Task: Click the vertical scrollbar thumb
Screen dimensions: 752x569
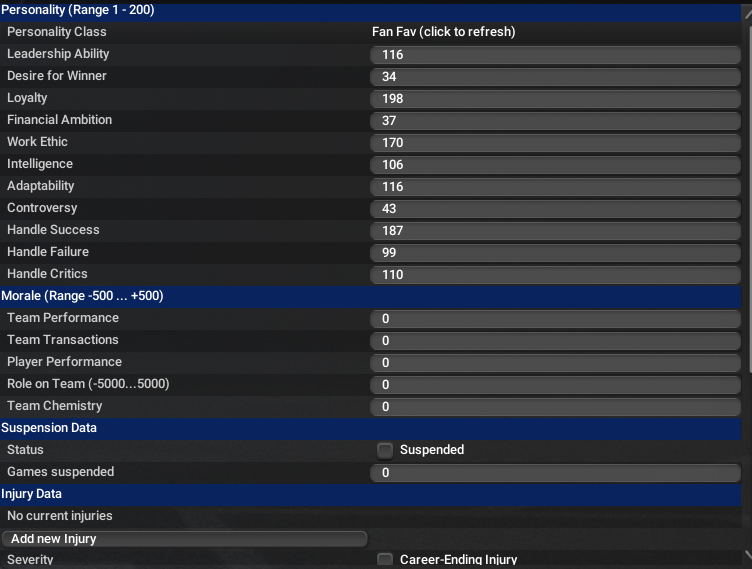Action: click(747, 200)
